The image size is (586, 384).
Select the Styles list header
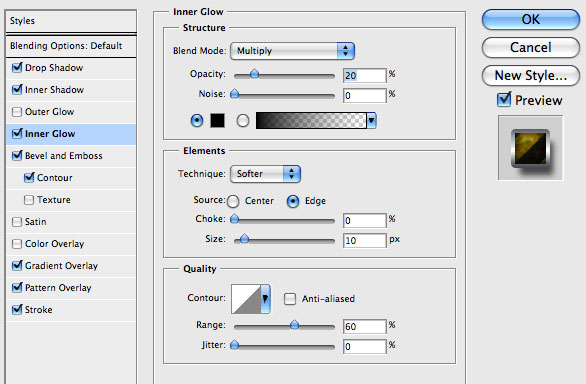click(x=71, y=21)
